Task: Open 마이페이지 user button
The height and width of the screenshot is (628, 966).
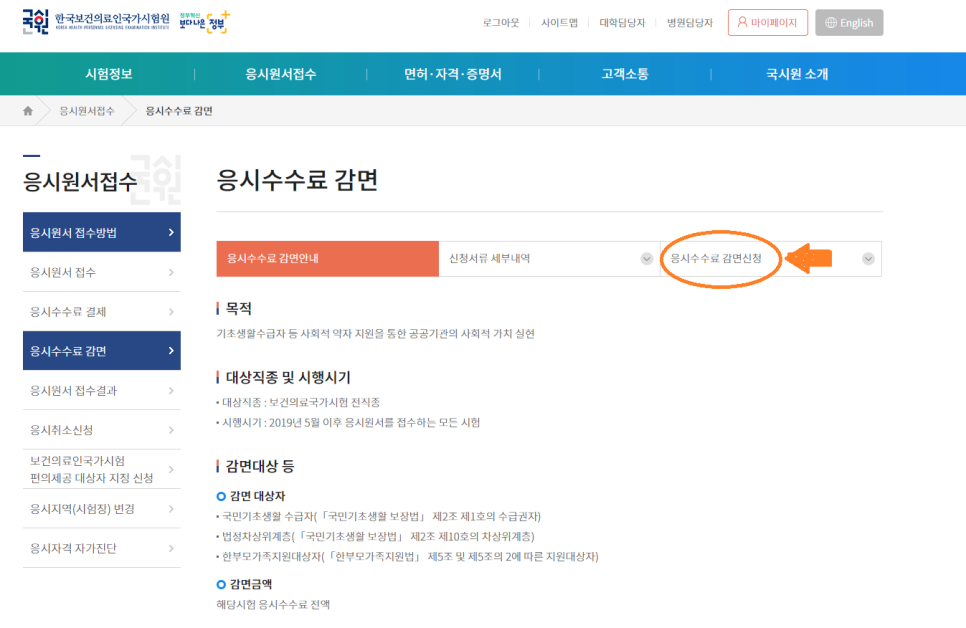Action: (767, 22)
